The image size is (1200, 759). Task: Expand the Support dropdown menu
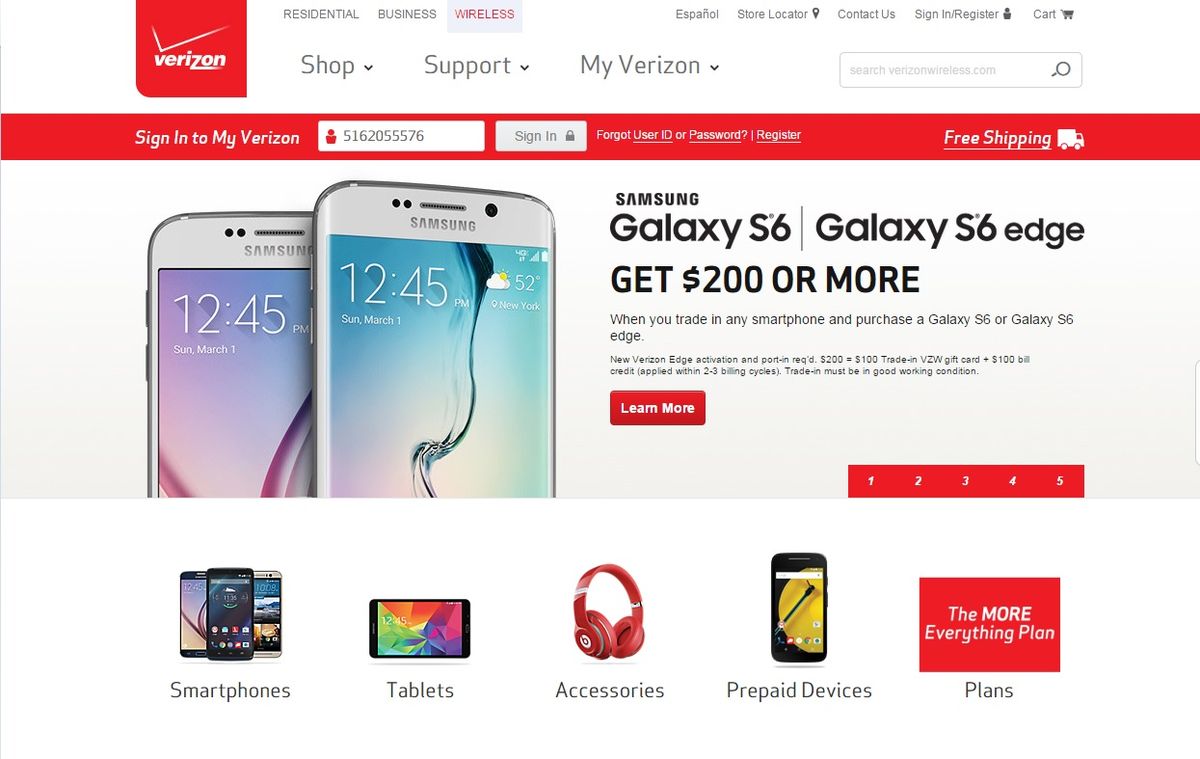tap(476, 66)
